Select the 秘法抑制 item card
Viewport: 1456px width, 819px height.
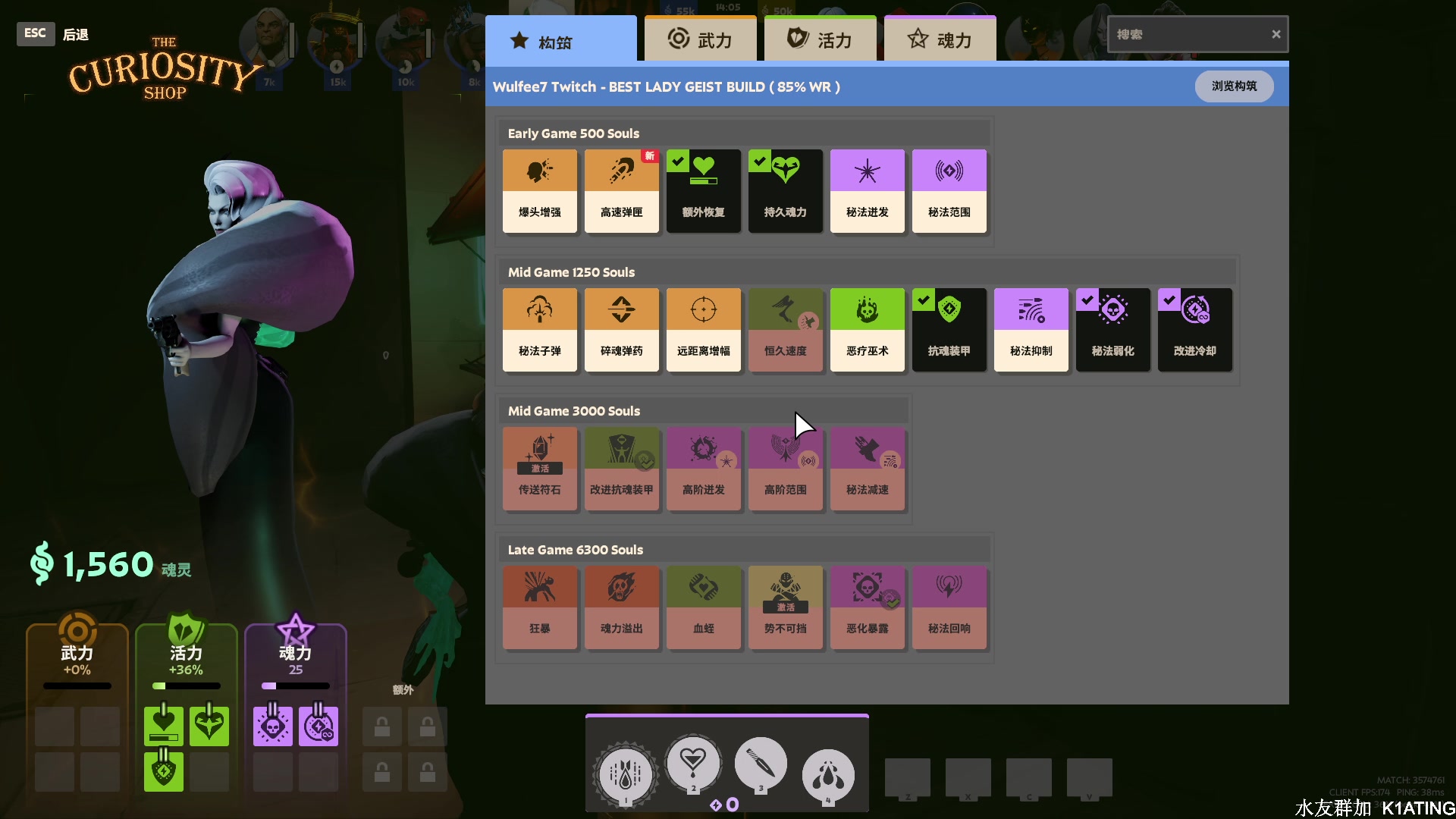pos(1031,330)
